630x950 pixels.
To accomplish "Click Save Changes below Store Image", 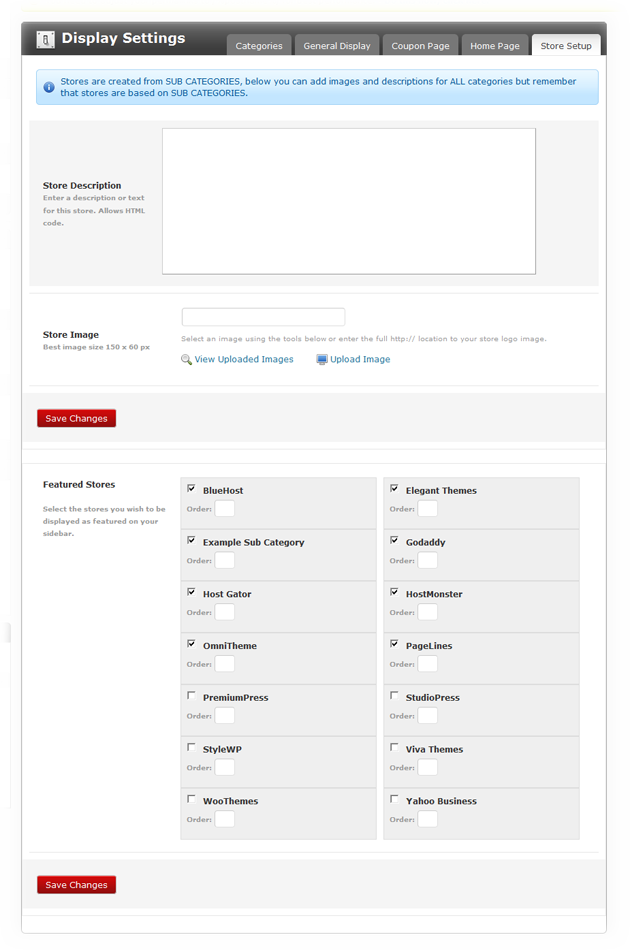I will (76, 418).
